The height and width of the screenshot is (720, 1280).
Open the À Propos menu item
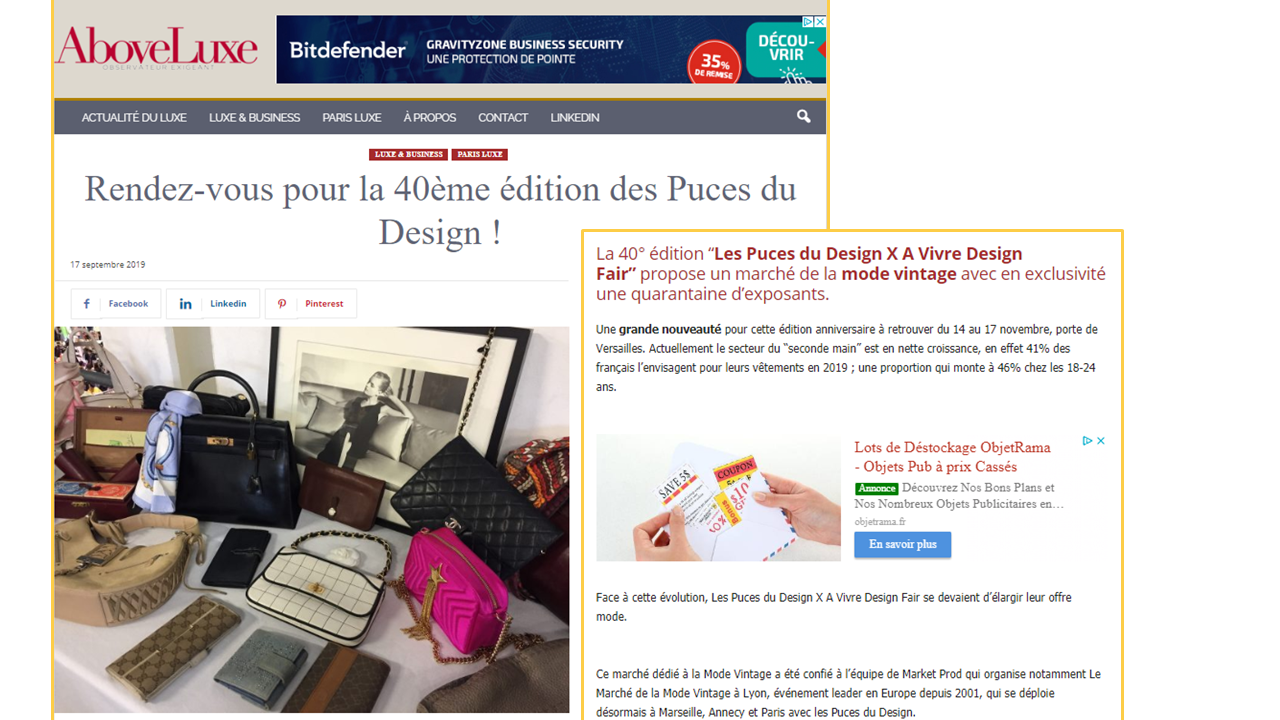pyautogui.click(x=430, y=118)
